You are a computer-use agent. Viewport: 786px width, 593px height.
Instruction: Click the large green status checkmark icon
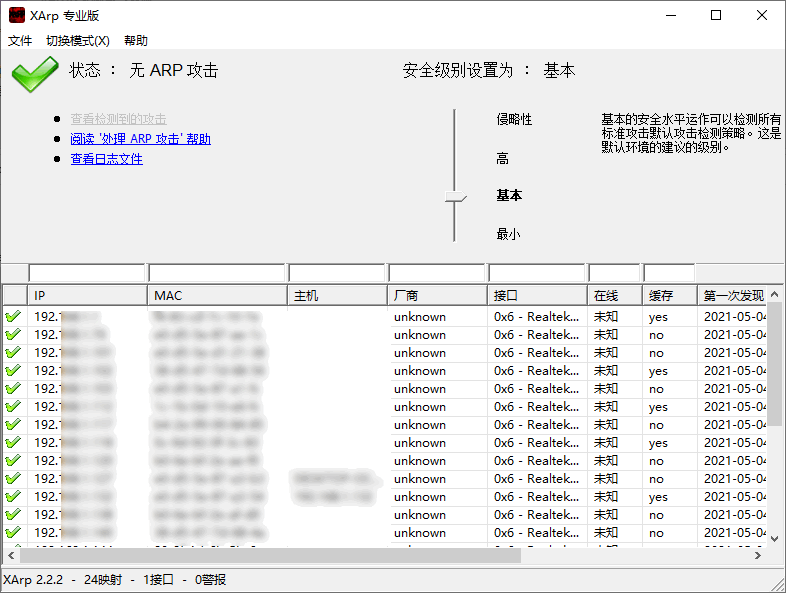pos(35,74)
